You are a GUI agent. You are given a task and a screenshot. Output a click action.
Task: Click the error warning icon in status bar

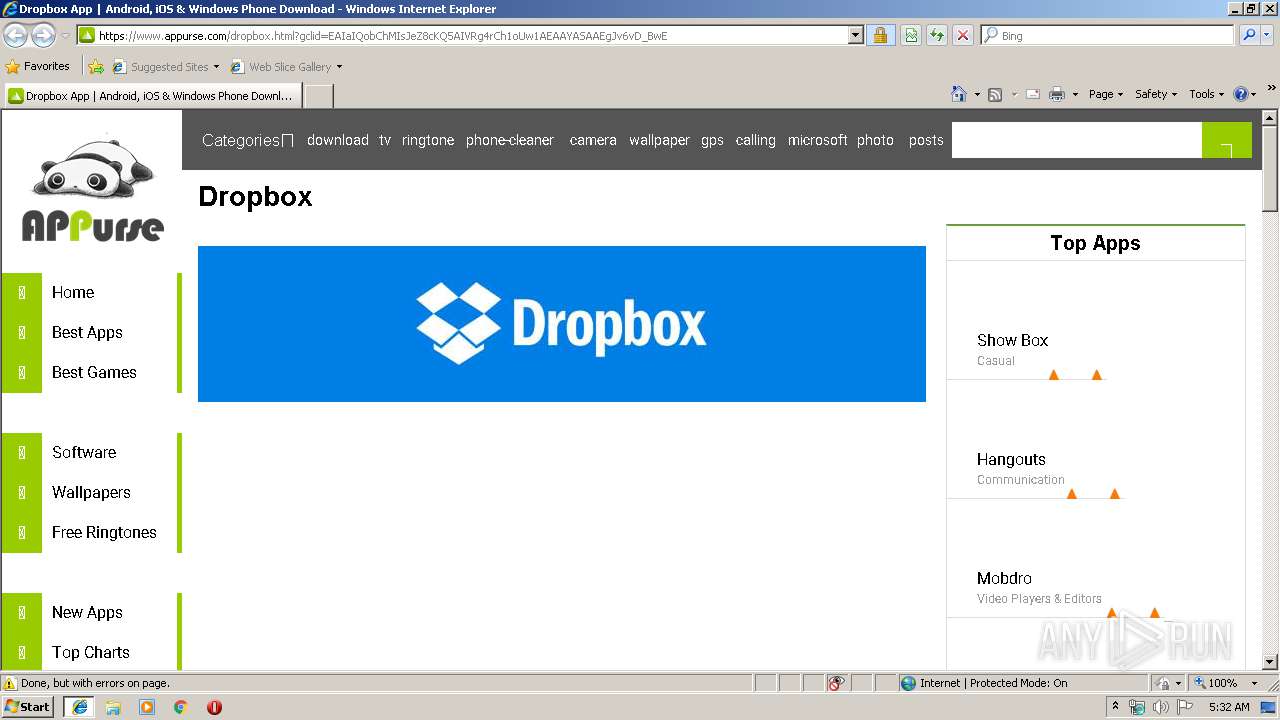10,683
